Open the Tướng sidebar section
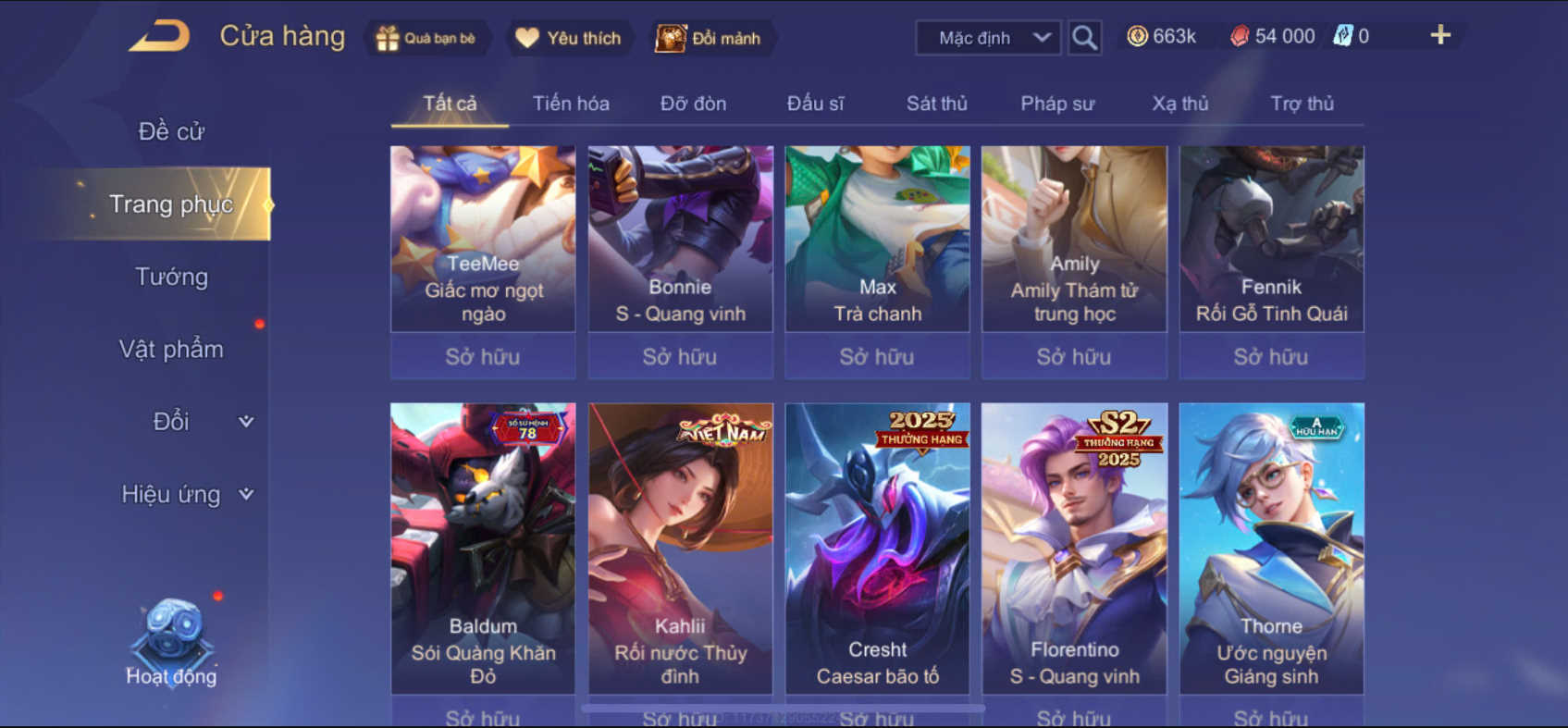Image resolution: width=1568 pixels, height=728 pixels. (x=172, y=277)
